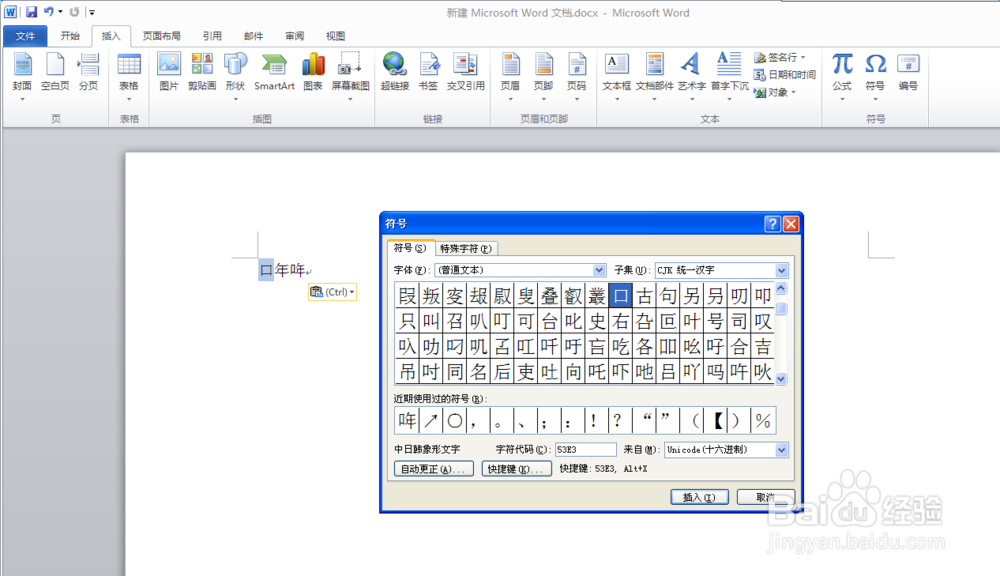Insert a number (编号)

coord(908,71)
